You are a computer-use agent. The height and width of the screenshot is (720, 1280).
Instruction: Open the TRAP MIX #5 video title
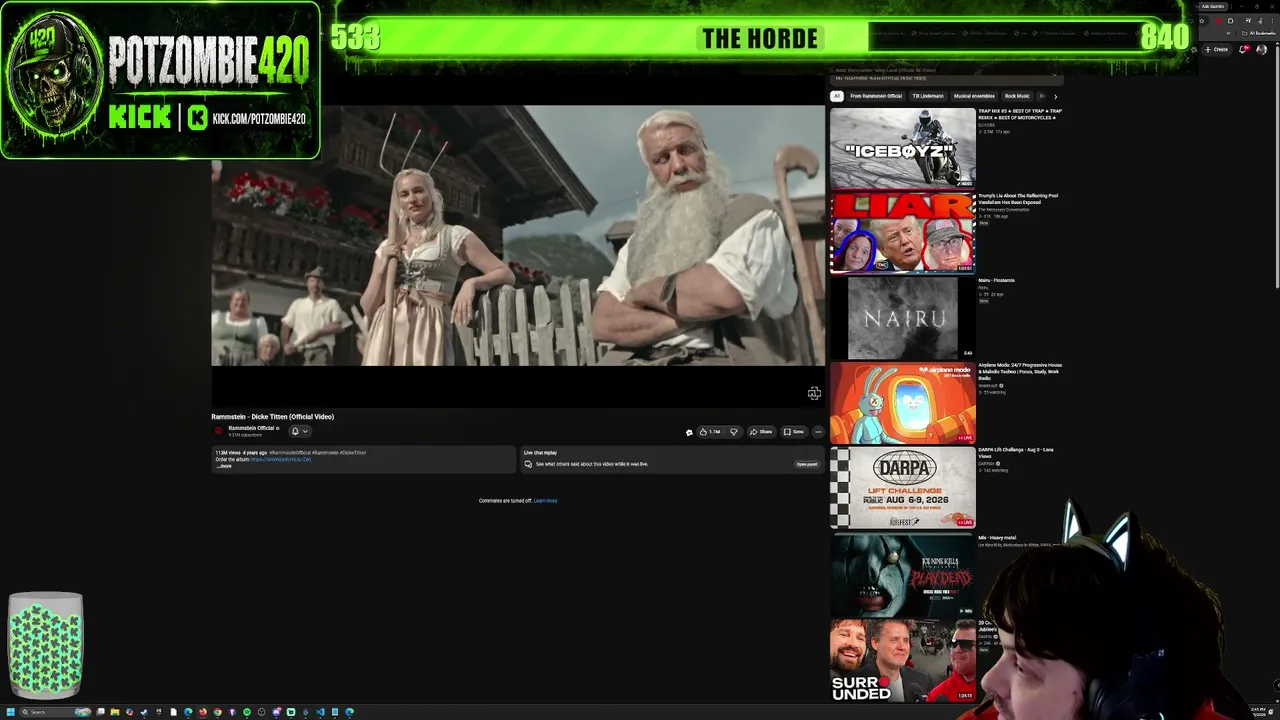click(x=1020, y=114)
